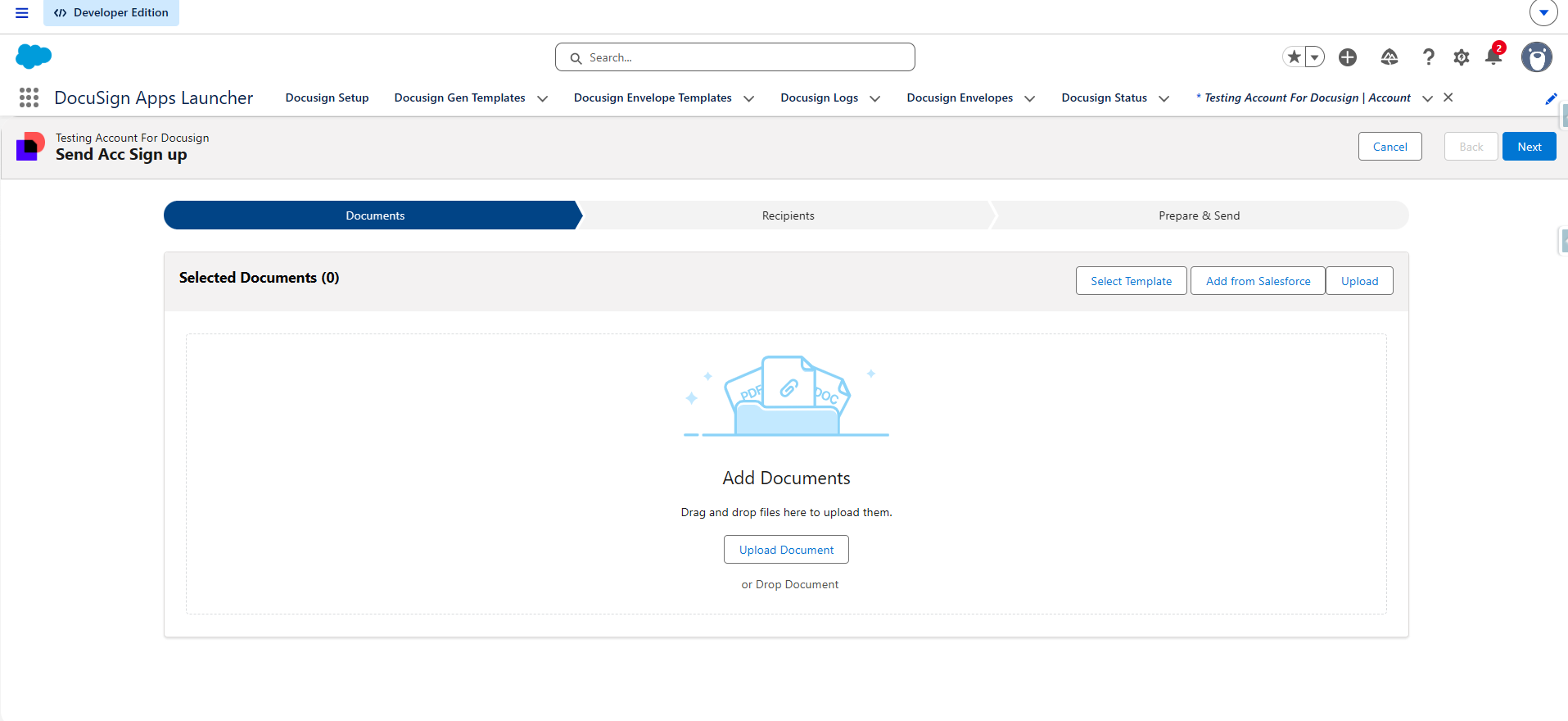Select the Documents step

(374, 215)
